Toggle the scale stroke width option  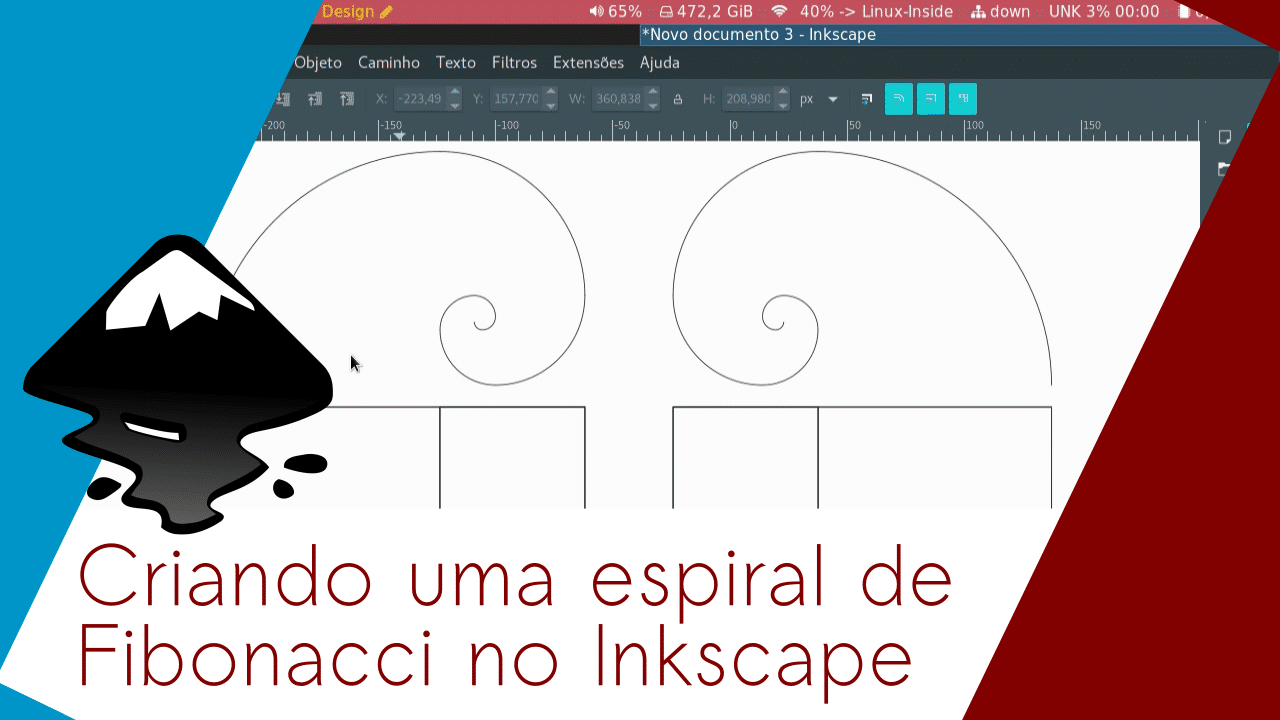pyautogui.click(x=867, y=99)
